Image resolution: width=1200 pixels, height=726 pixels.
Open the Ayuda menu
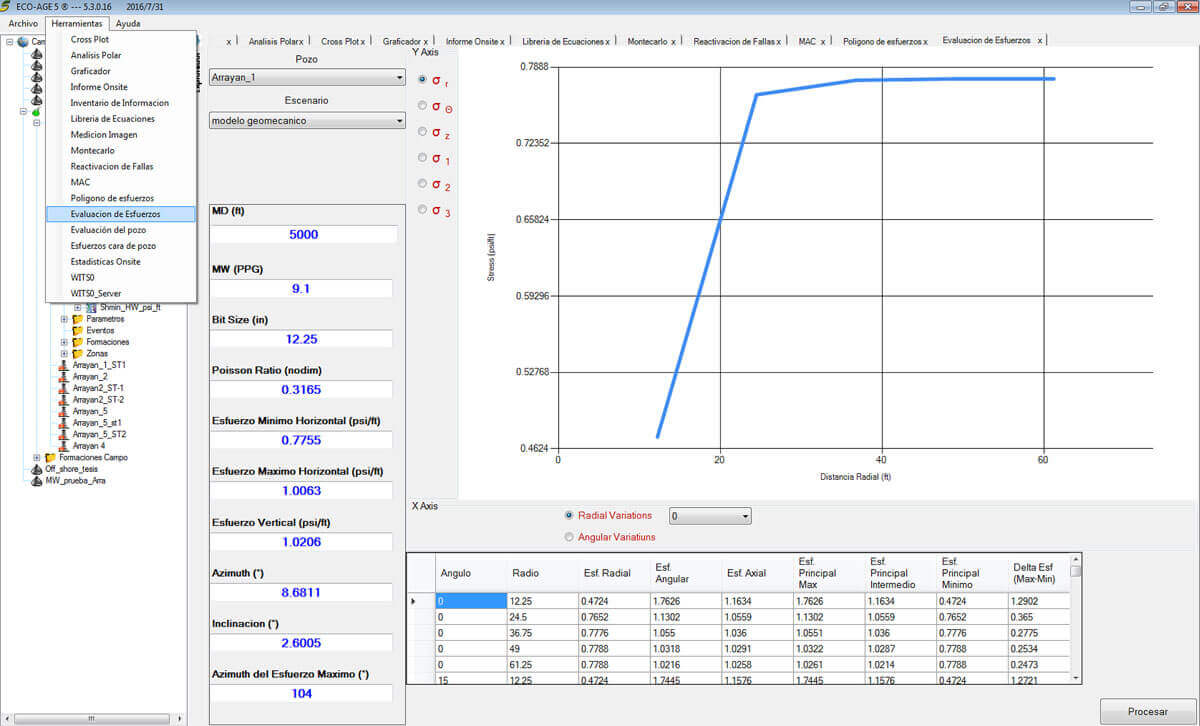128,23
